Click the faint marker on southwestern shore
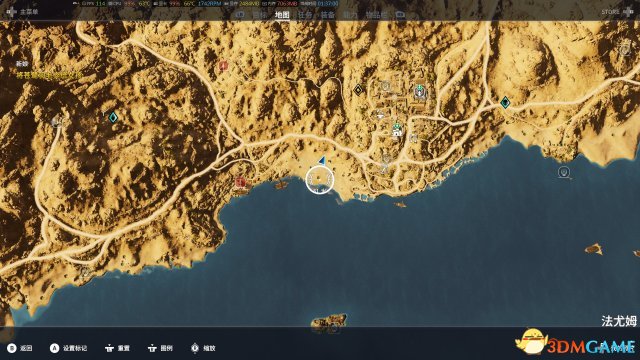This screenshot has width=640, height=360. pyautogui.click(x=85, y=272)
